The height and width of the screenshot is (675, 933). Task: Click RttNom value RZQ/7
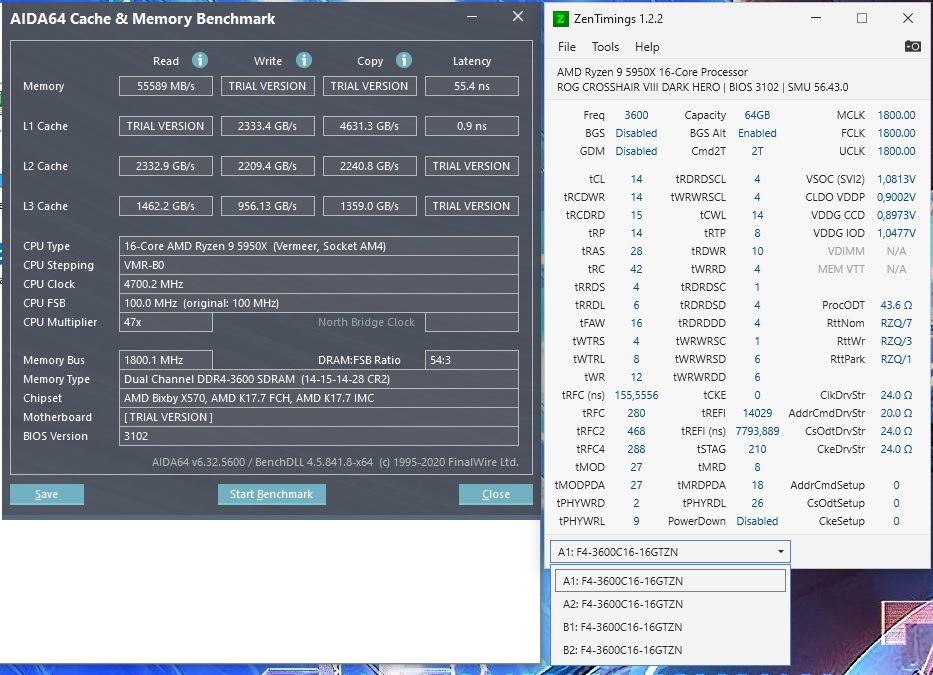896,323
